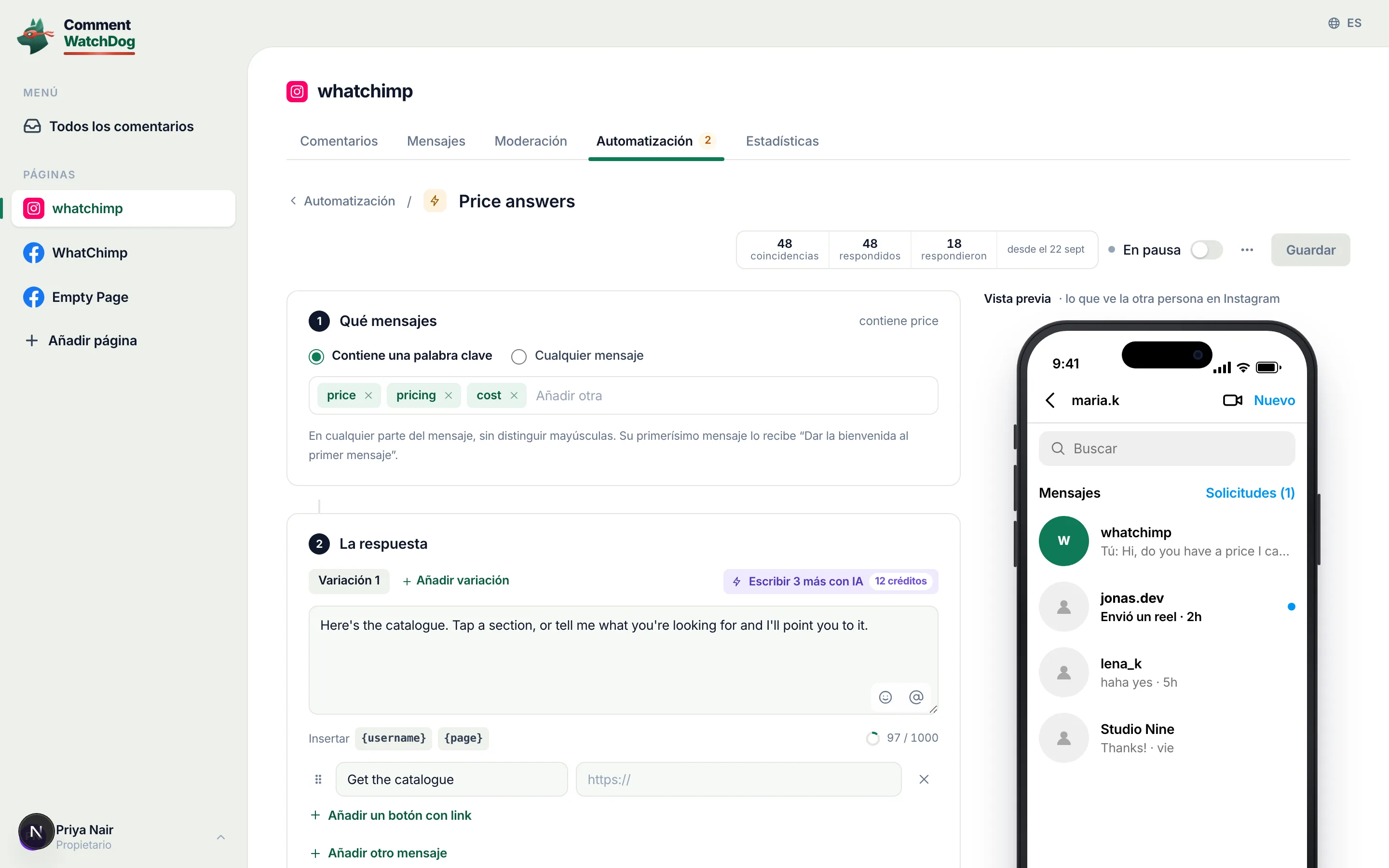Image resolution: width=1389 pixels, height=868 pixels.
Task: Click the @ mention icon
Action: (916, 697)
